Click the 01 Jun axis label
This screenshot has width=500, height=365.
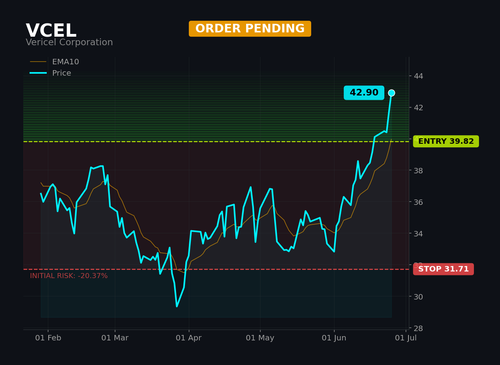(x=334, y=338)
